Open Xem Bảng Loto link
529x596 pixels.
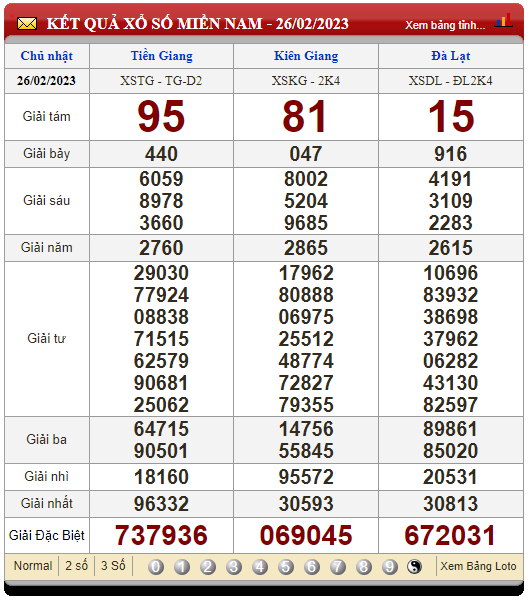click(x=478, y=566)
